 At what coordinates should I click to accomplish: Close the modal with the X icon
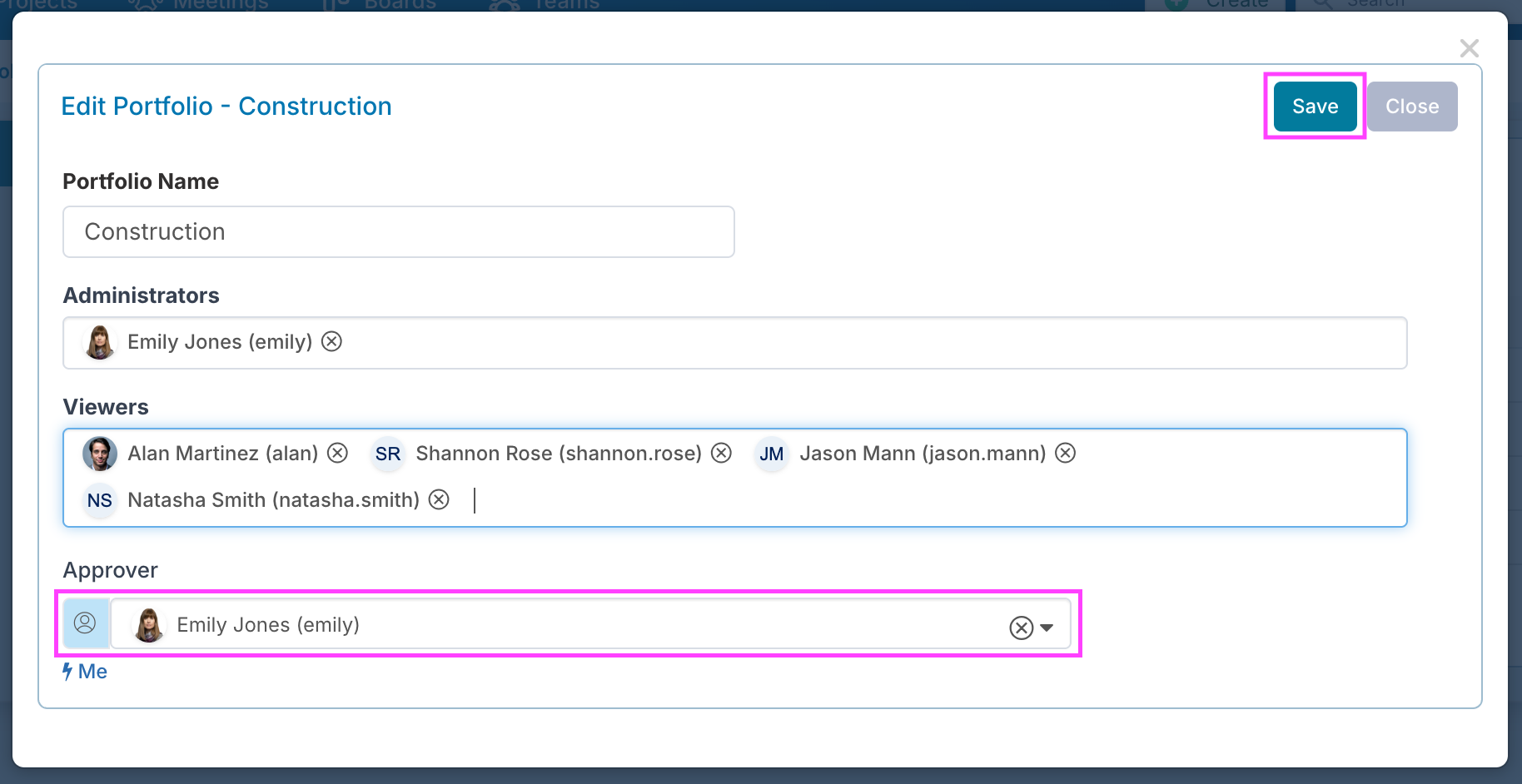(x=1469, y=48)
